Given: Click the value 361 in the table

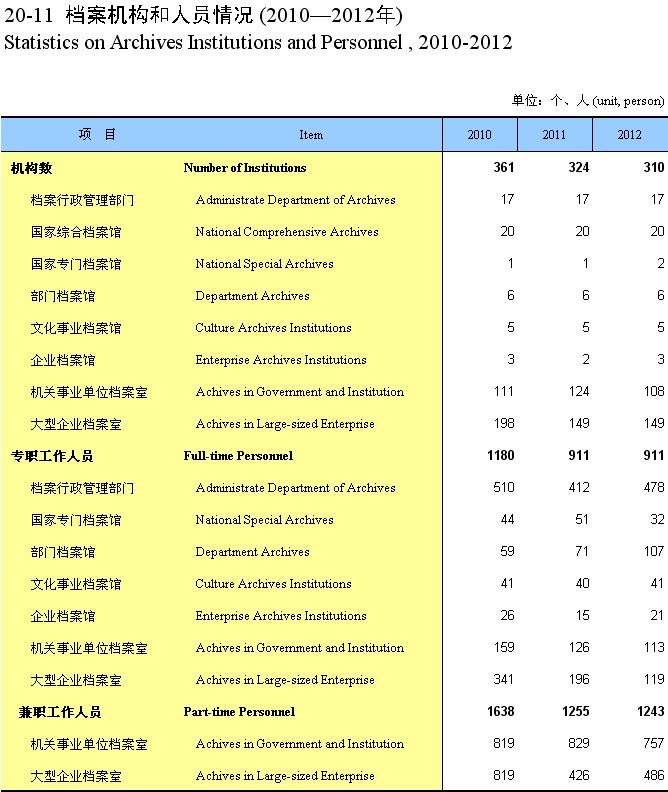Looking at the screenshot, I should click(504, 167).
